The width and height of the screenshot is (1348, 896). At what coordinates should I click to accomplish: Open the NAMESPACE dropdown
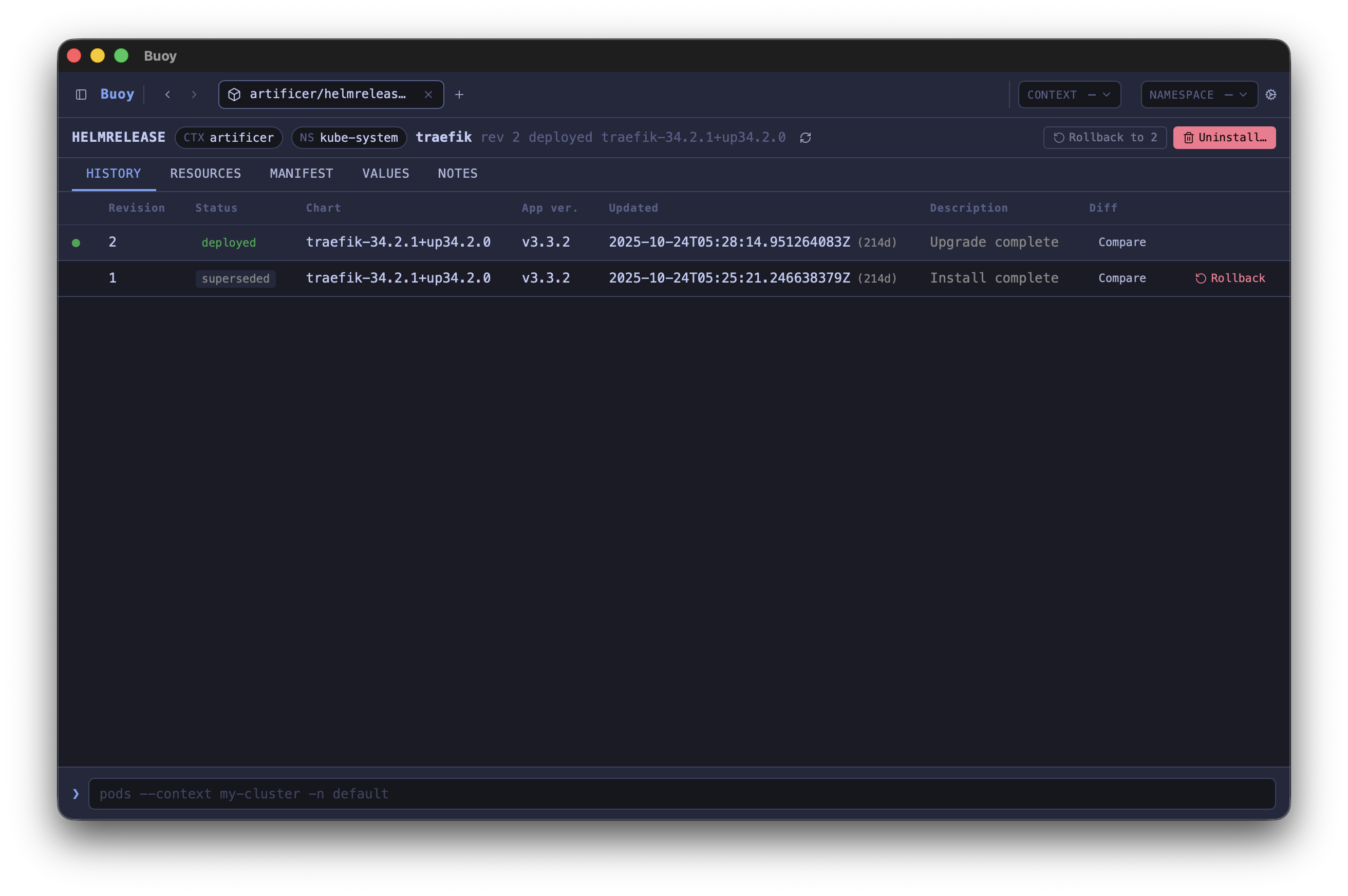pyautogui.click(x=1199, y=95)
